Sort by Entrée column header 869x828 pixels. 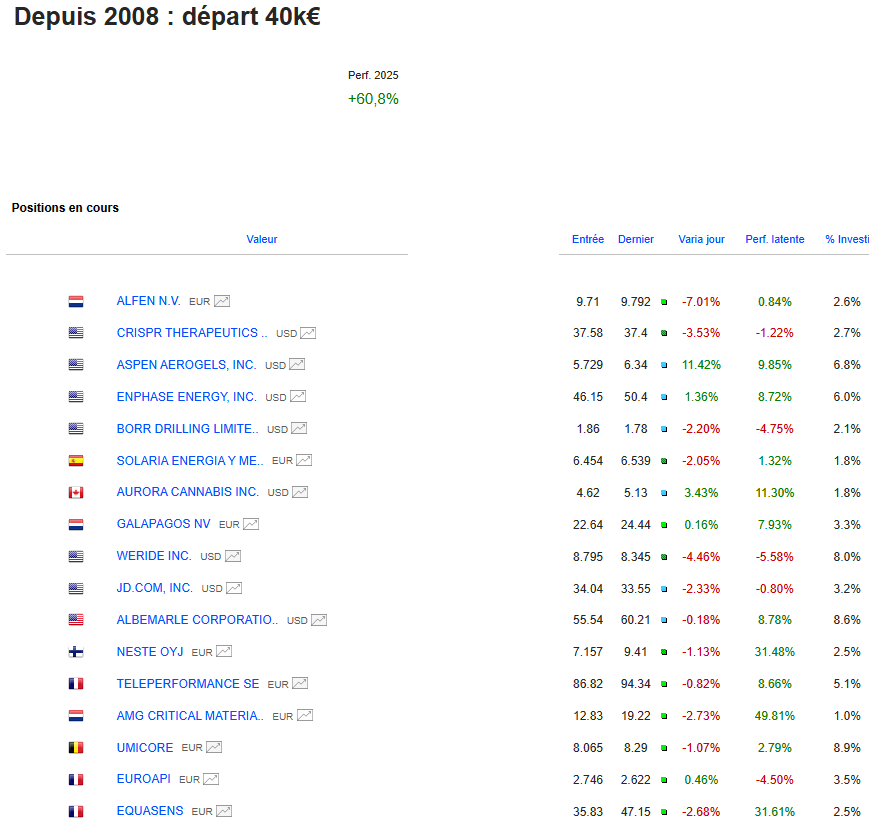click(x=588, y=239)
